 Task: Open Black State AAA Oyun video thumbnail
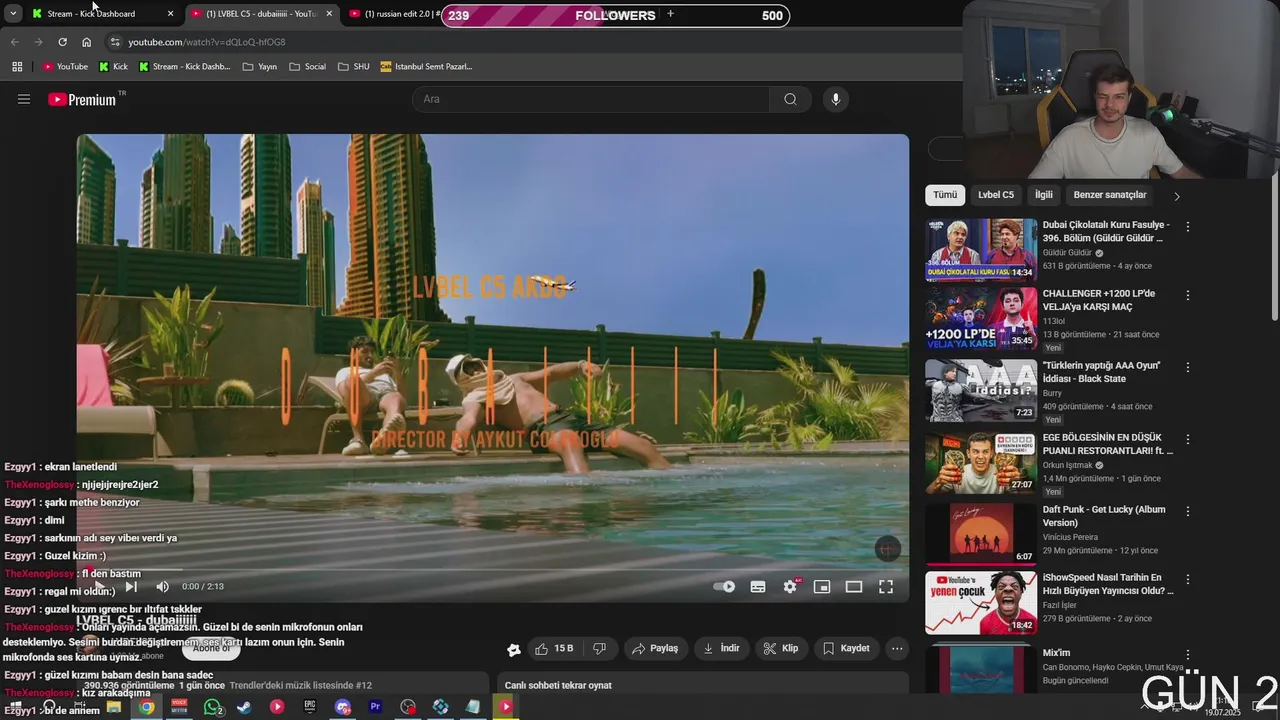click(x=981, y=391)
